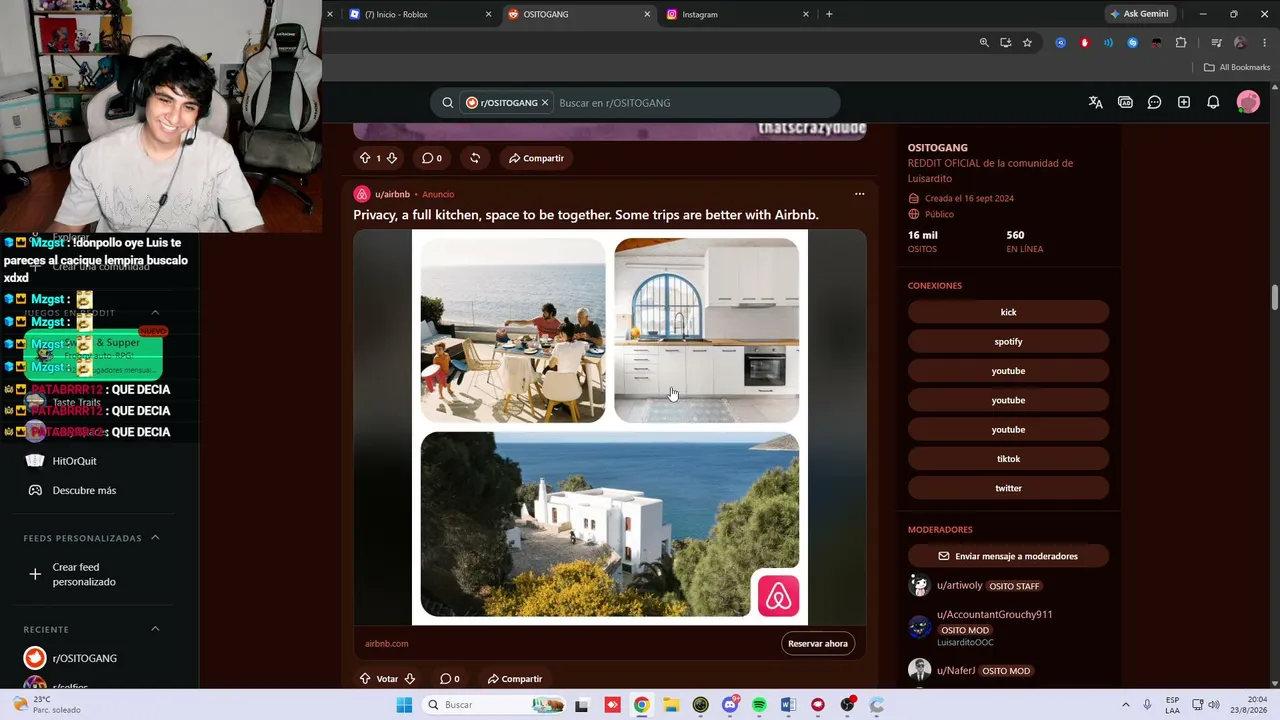The image size is (1280, 720).
Task: Click the Reddit advertise AD icon
Action: click(x=1125, y=103)
